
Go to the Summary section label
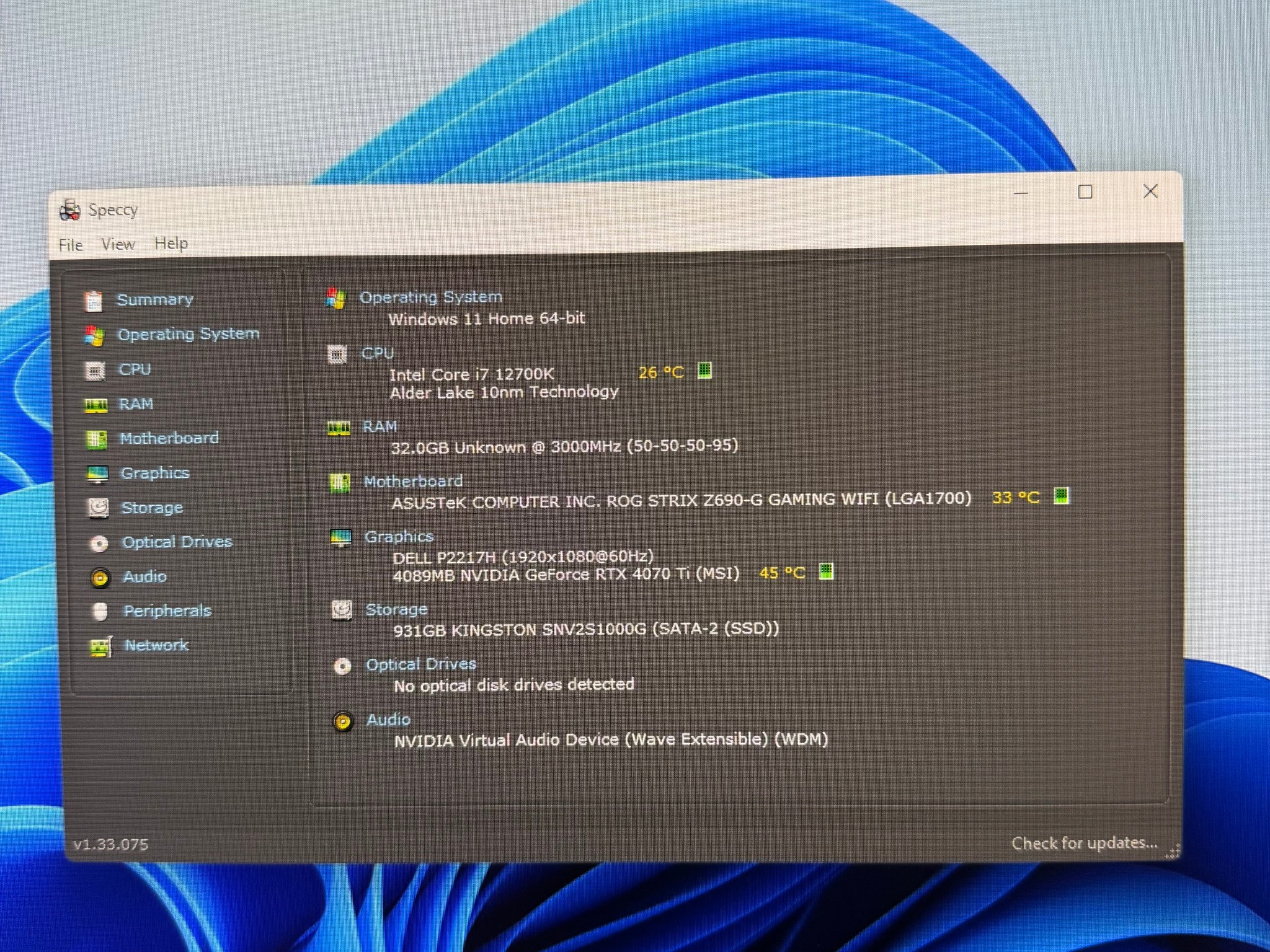(x=155, y=300)
